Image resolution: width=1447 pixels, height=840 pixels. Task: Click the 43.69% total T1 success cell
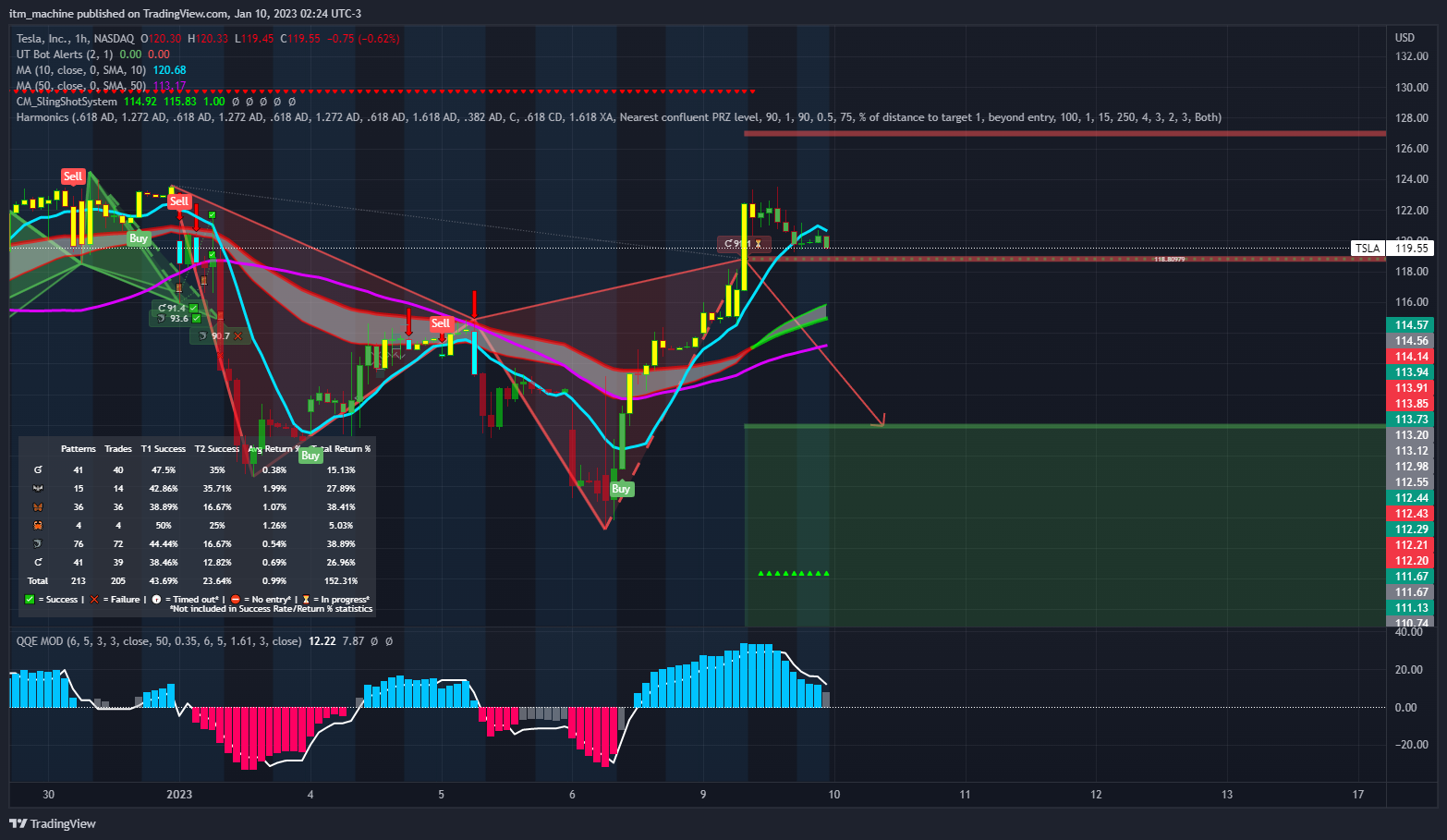(164, 580)
